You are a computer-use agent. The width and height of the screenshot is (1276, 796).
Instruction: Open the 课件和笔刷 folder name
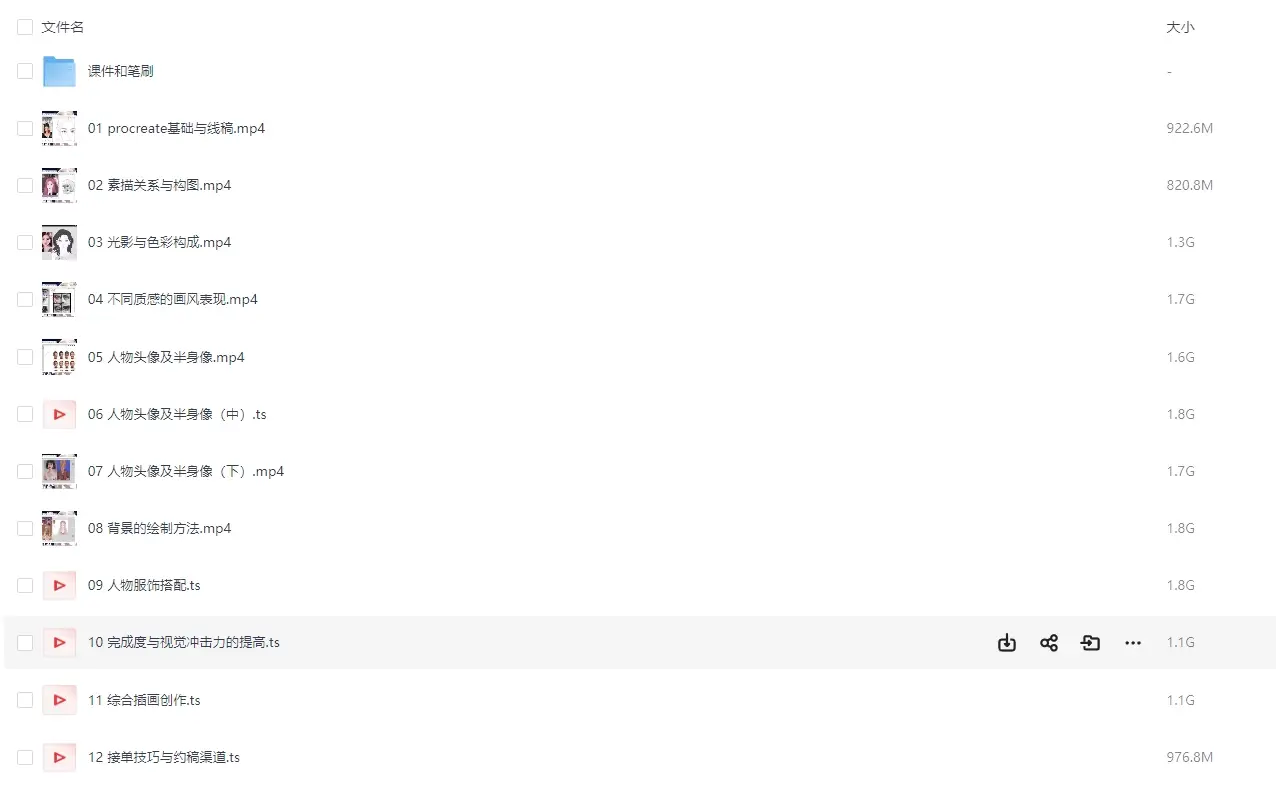coord(120,71)
